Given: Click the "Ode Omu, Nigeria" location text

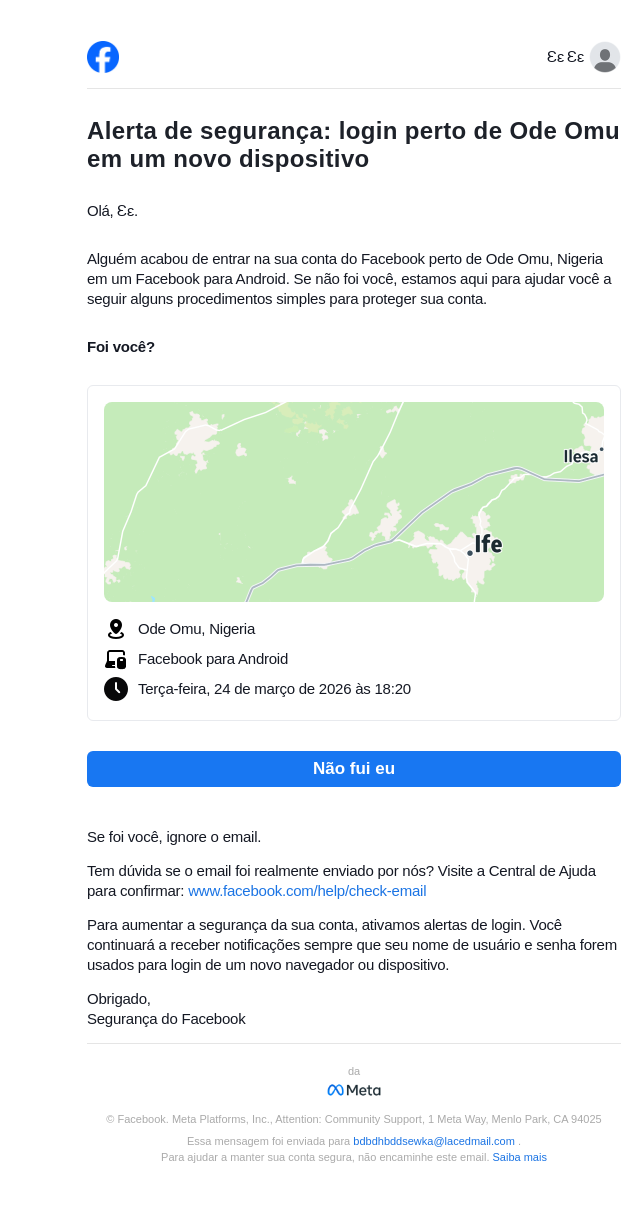Looking at the screenshot, I should 196,629.
